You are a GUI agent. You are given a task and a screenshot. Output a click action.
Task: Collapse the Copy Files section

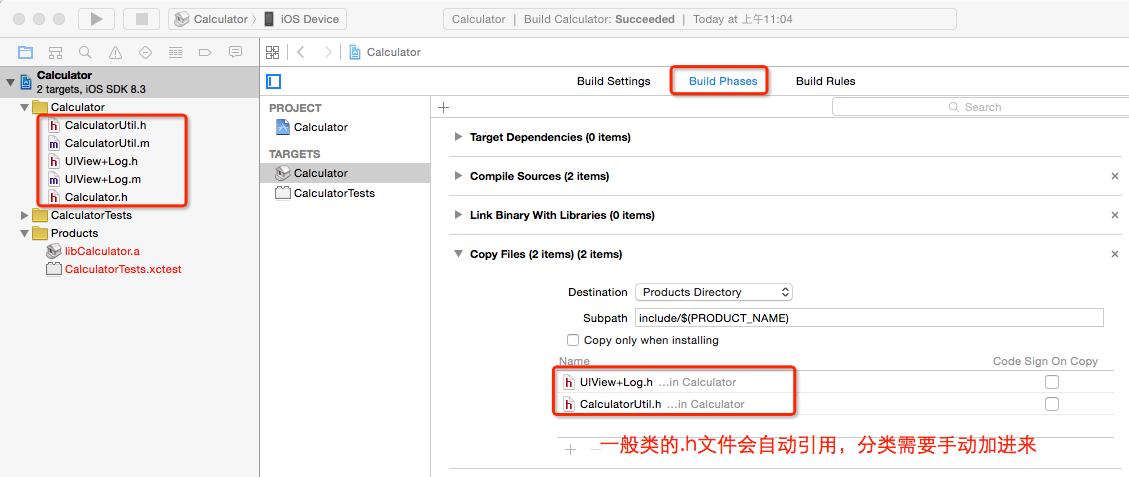click(x=458, y=254)
